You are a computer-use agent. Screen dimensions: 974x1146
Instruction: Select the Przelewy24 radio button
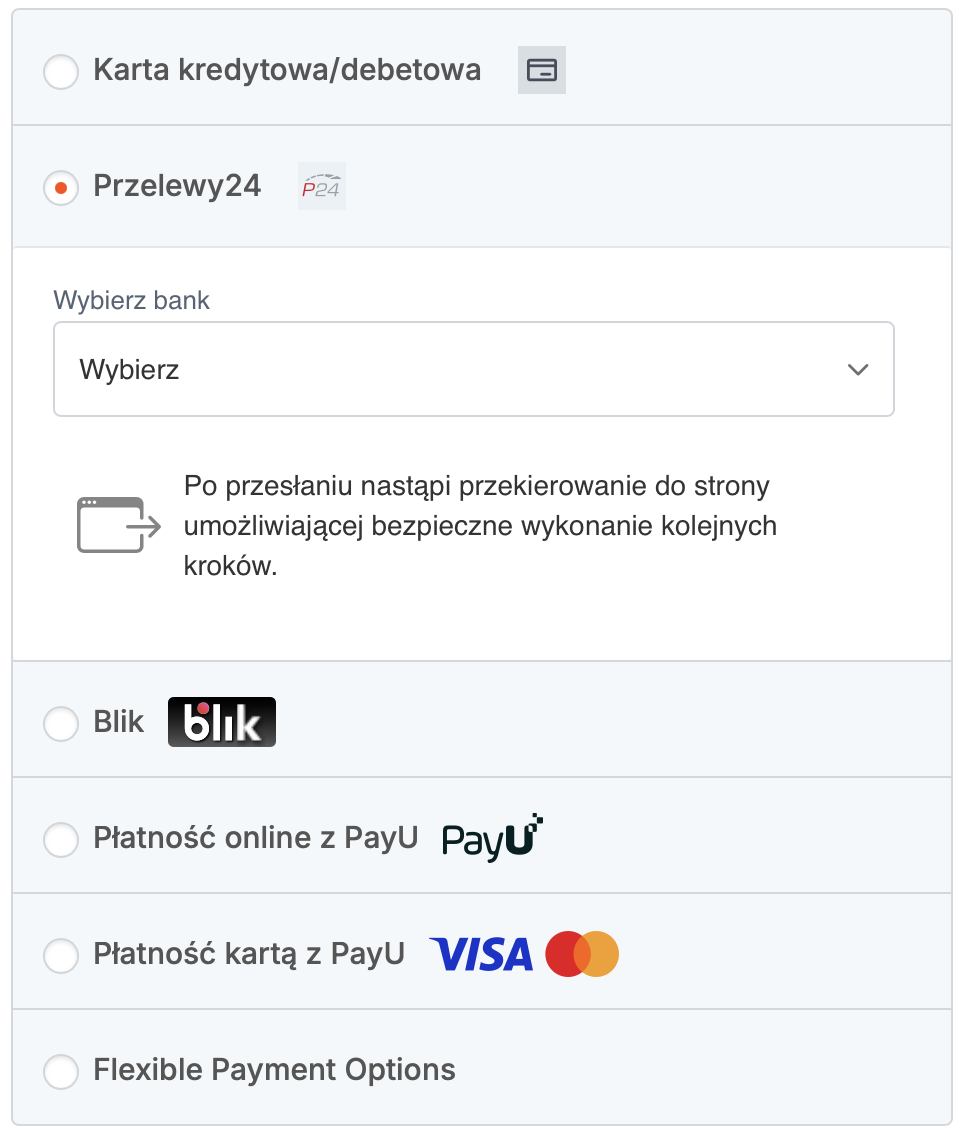coord(61,188)
